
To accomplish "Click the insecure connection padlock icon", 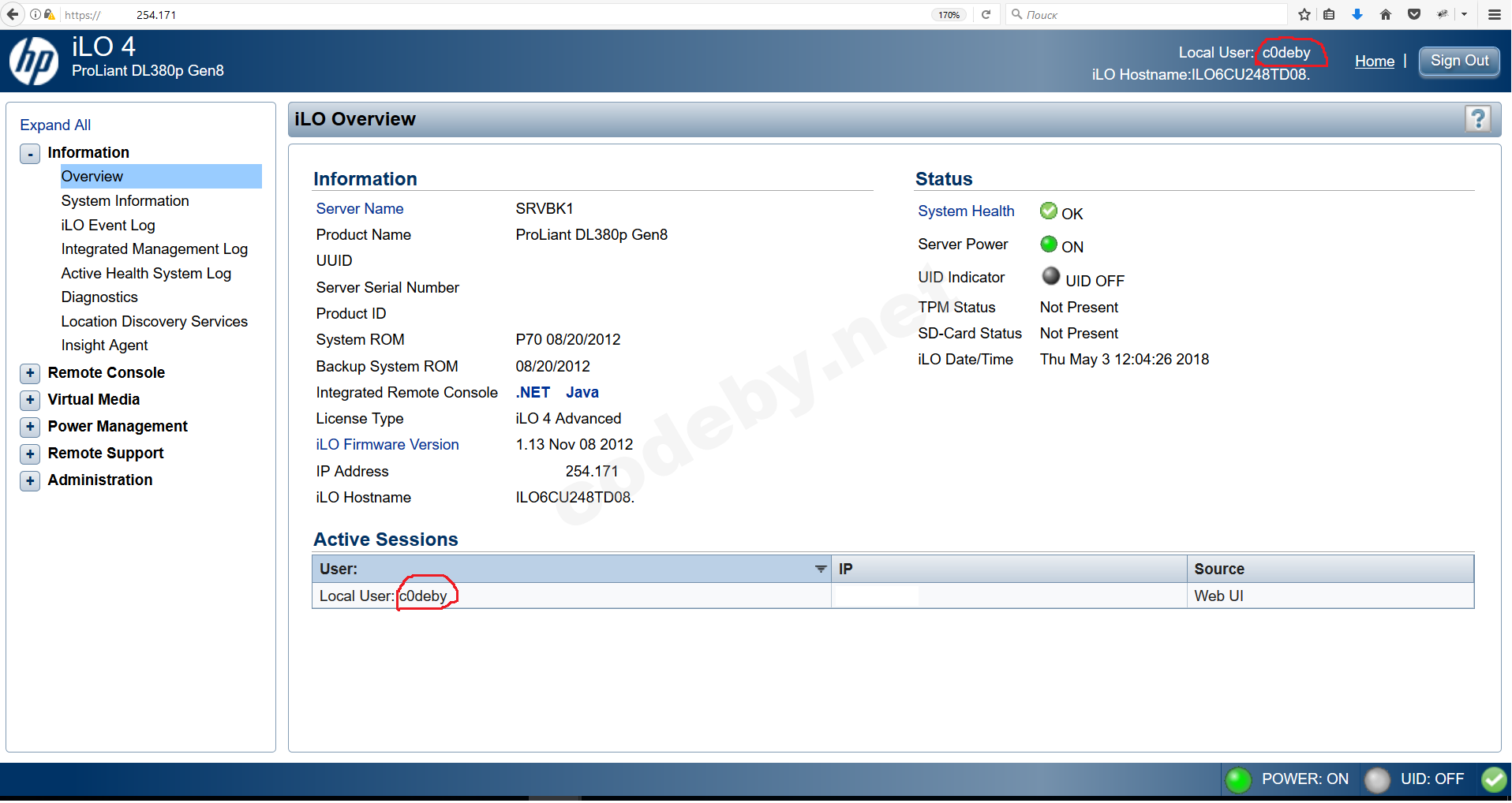I will [x=49, y=14].
